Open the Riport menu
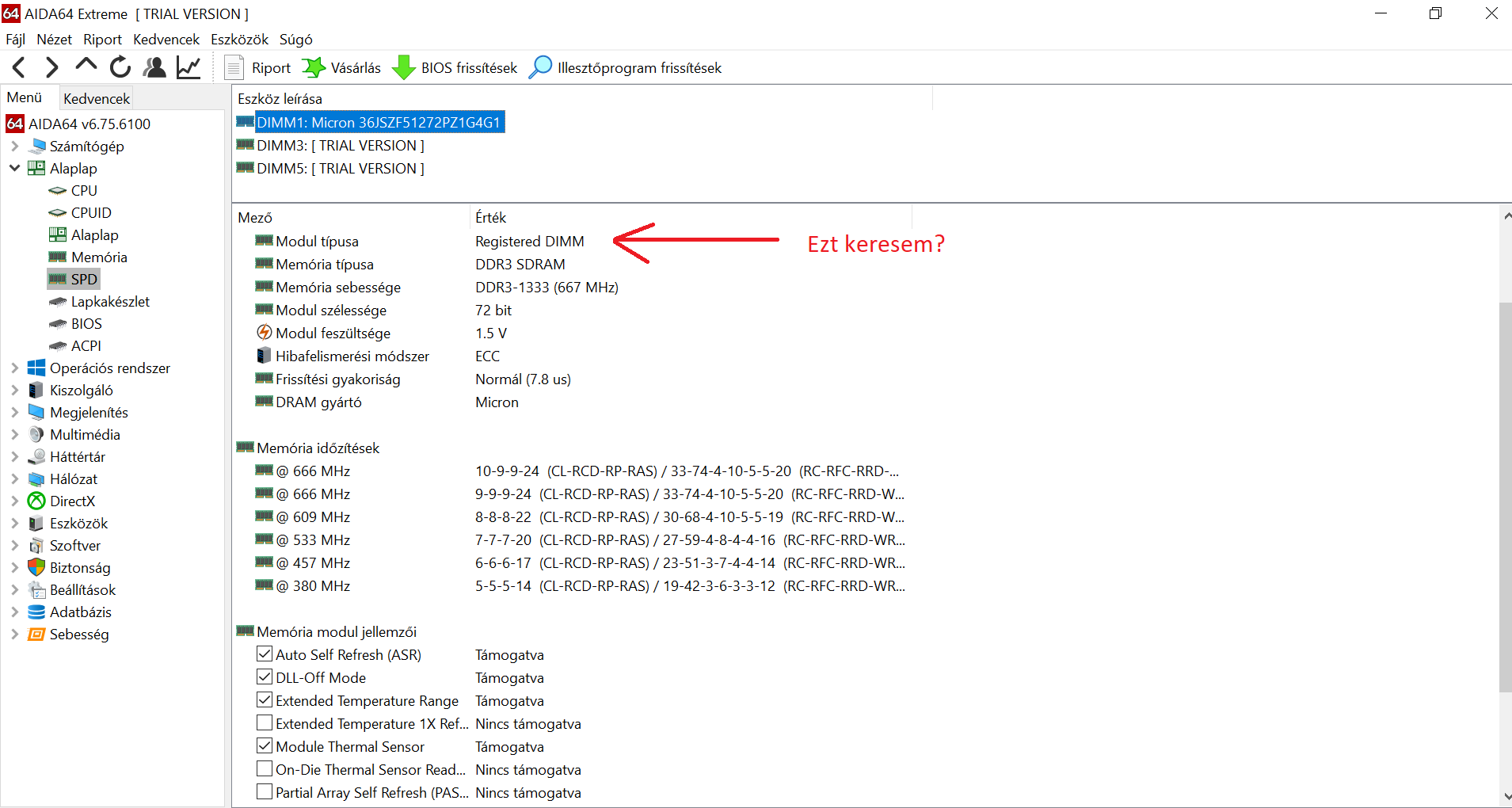Screen dimensions: 1512x808 (x=103, y=39)
